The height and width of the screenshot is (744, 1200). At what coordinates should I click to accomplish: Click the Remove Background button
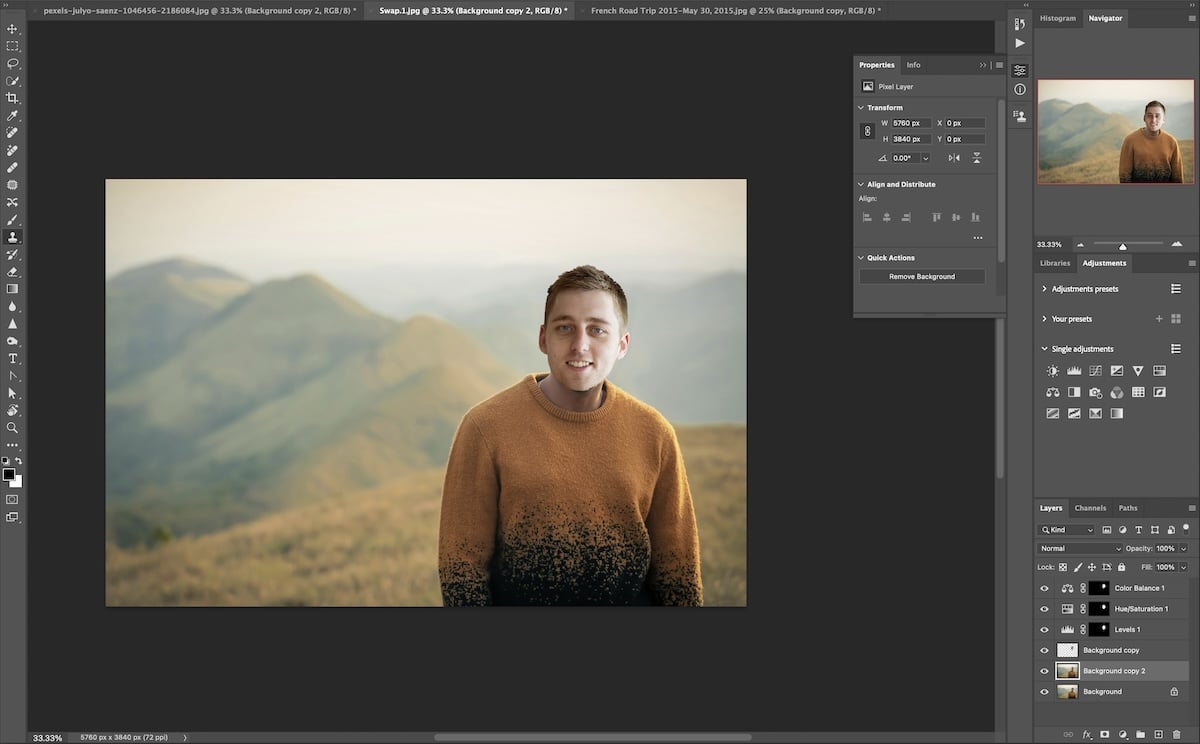tap(921, 276)
